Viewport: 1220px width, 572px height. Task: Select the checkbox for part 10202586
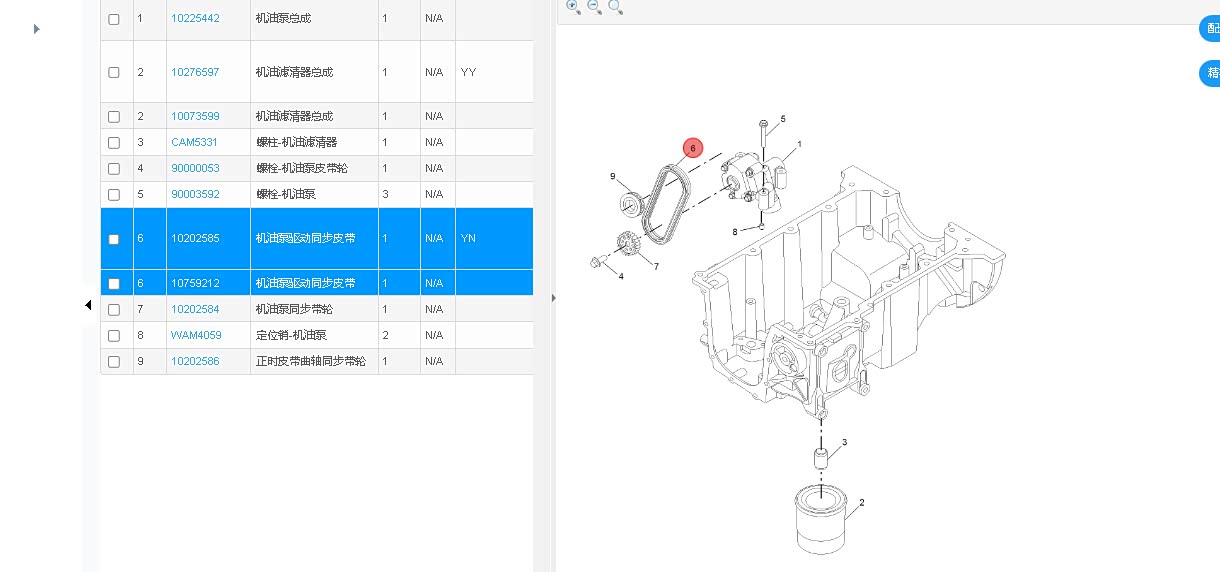pos(114,361)
